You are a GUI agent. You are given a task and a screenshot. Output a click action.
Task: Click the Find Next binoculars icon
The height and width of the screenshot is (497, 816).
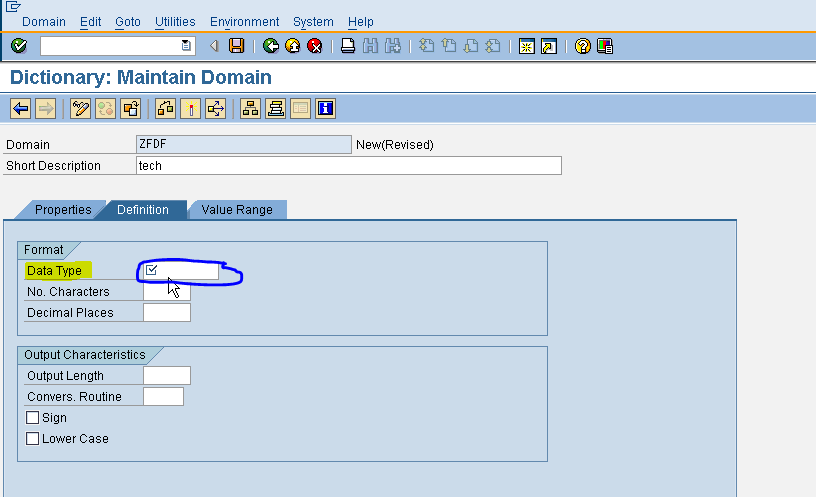click(392, 46)
